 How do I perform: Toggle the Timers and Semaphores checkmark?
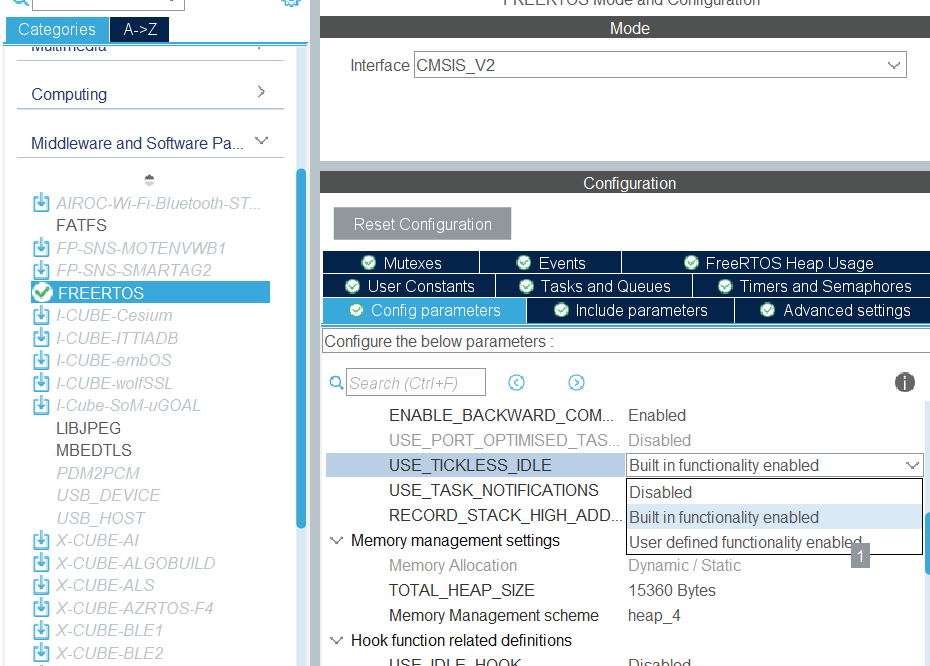[x=725, y=285]
